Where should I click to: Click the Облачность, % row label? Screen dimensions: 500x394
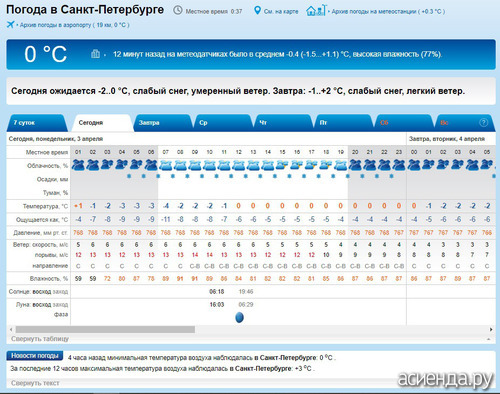point(47,166)
